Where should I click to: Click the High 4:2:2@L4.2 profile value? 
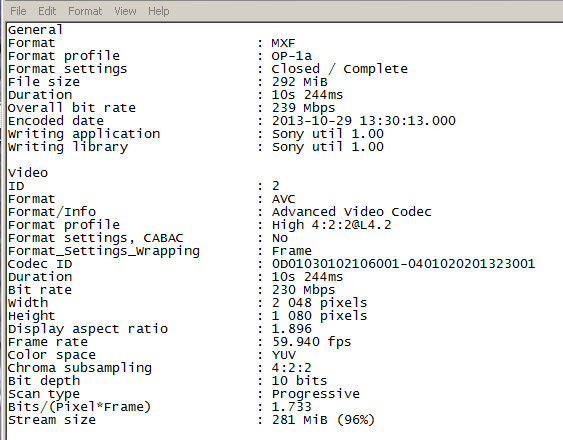(x=331, y=225)
